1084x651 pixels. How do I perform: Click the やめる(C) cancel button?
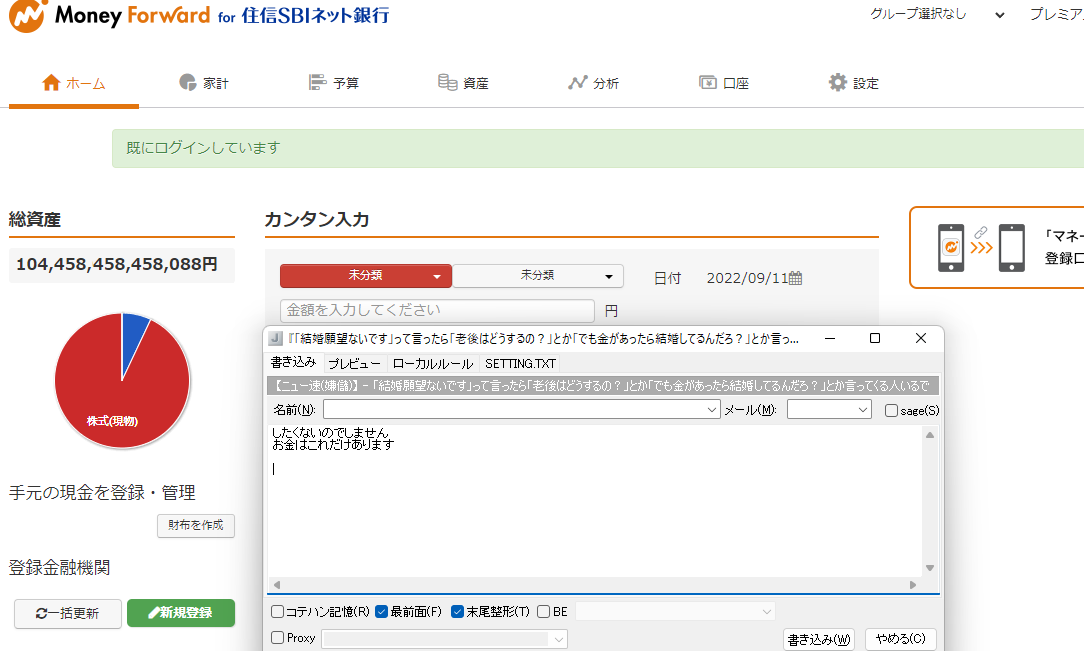pyautogui.click(x=900, y=639)
